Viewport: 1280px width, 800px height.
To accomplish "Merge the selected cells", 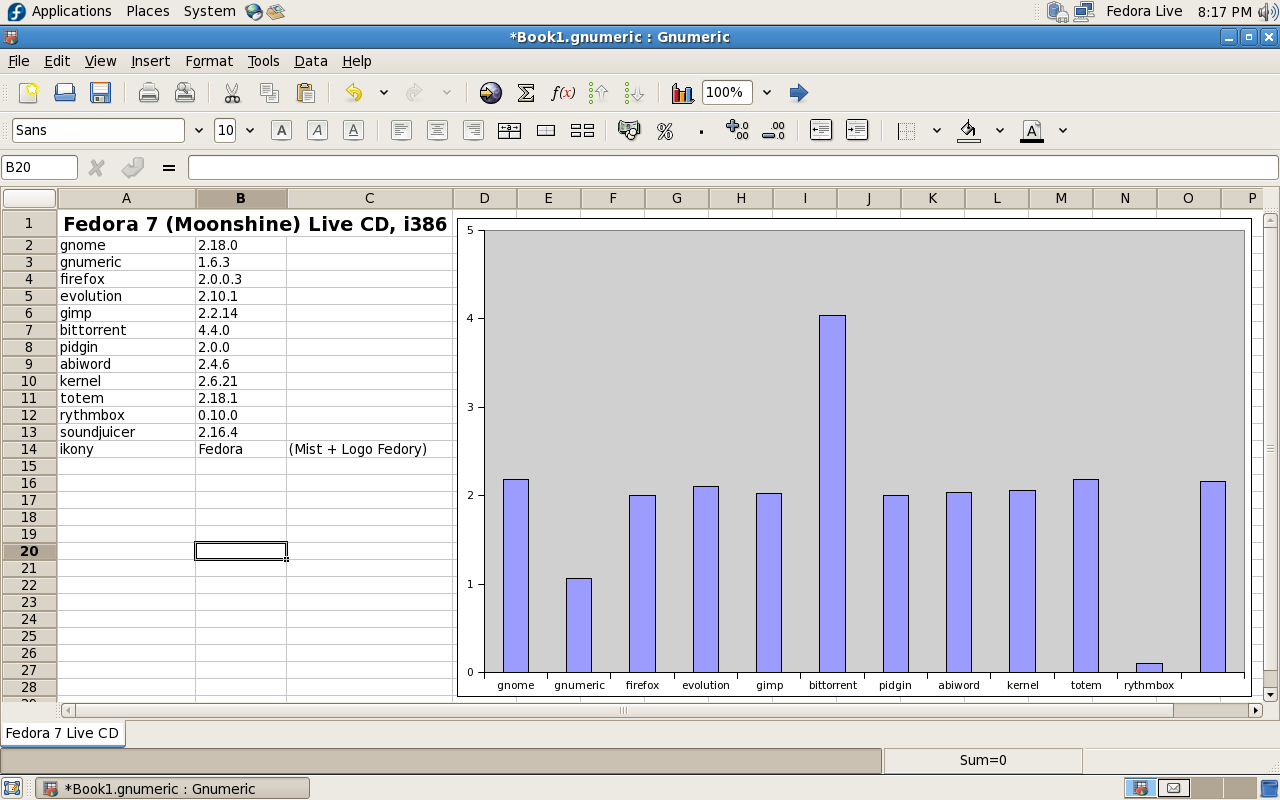I will tap(546, 130).
